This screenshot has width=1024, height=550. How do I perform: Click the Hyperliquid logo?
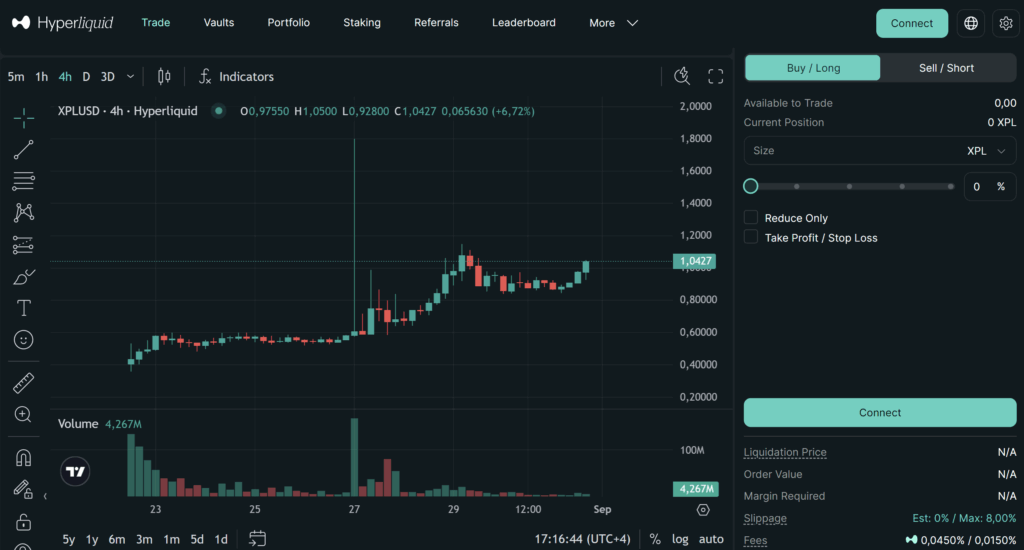click(63, 23)
